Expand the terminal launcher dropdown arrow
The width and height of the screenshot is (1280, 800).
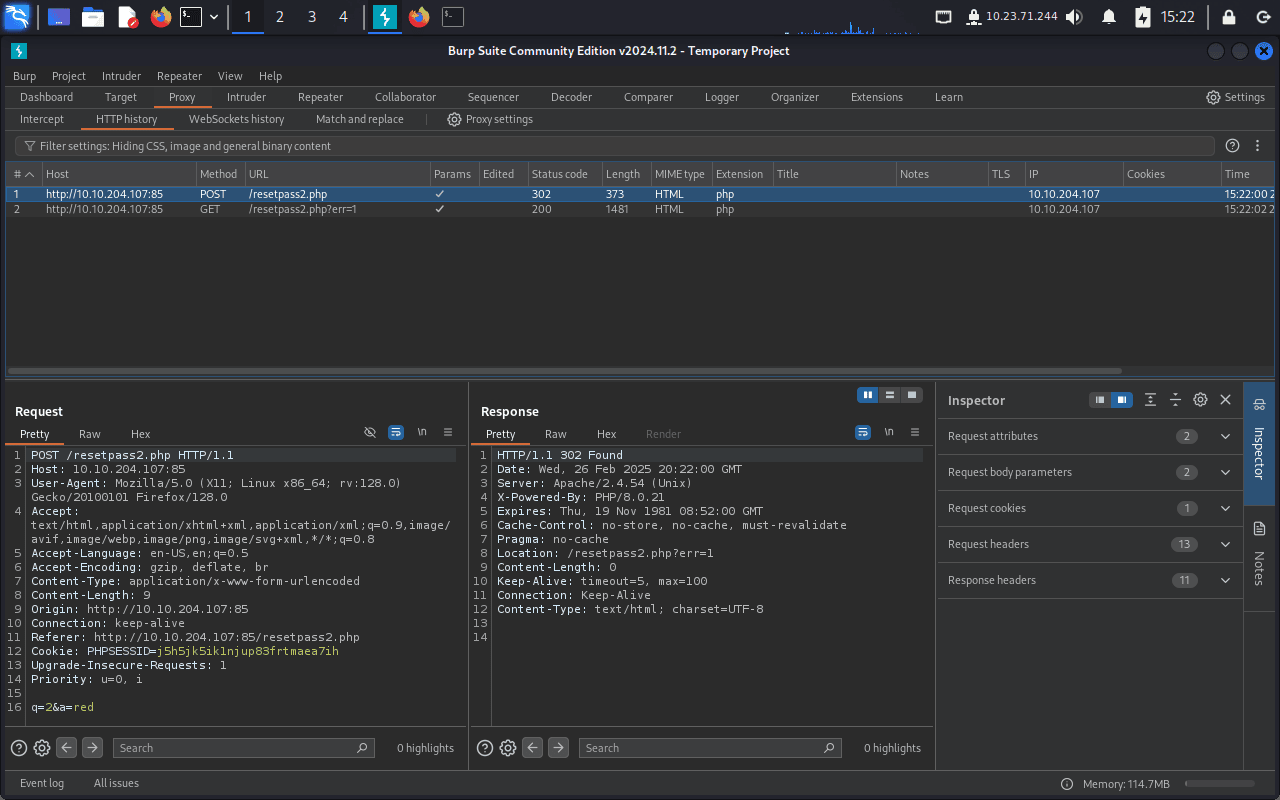(214, 17)
